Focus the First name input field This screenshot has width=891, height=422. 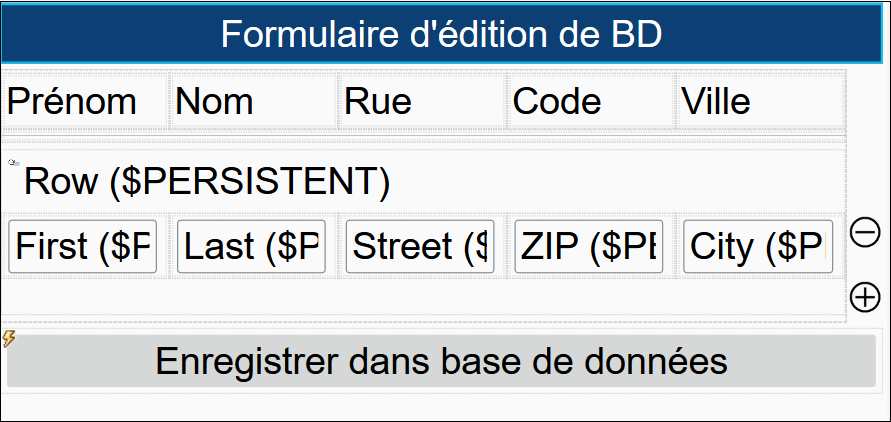tap(83, 246)
